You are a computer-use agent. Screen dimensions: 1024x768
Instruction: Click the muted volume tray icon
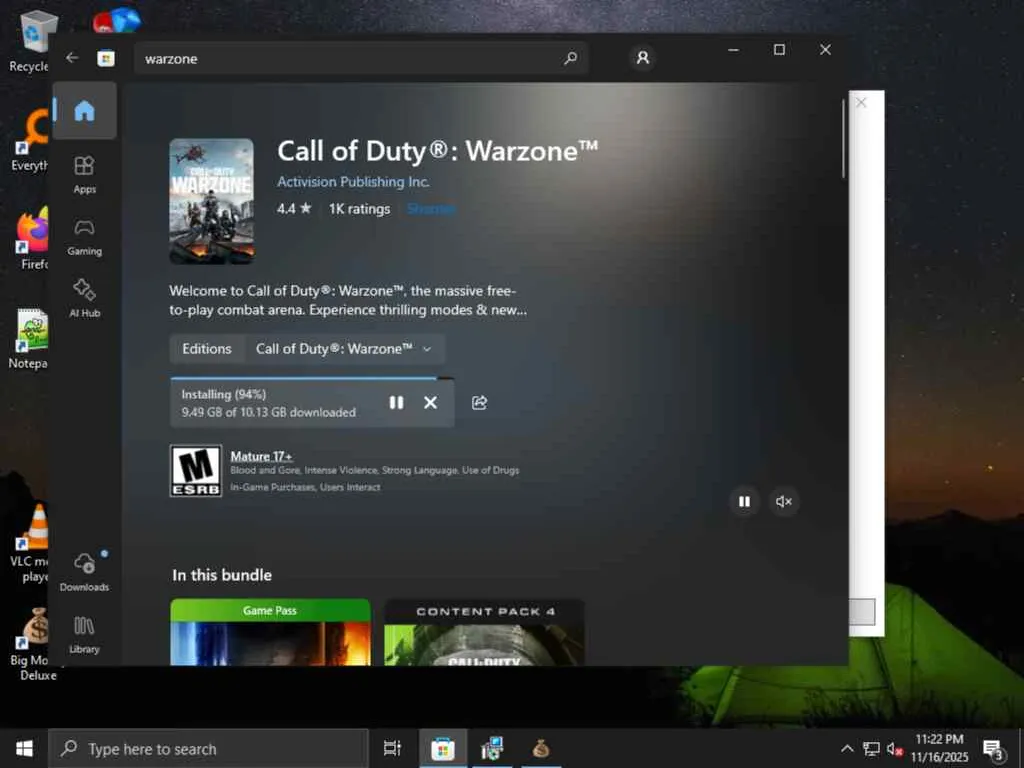pos(895,748)
